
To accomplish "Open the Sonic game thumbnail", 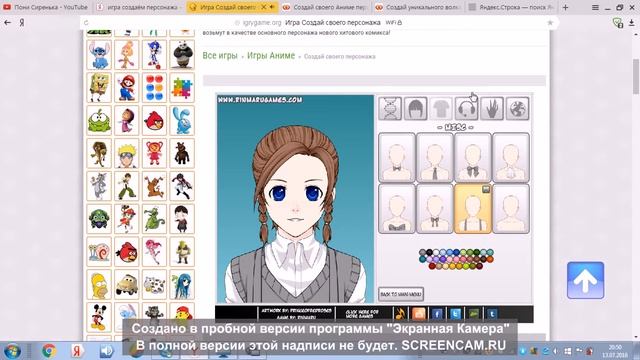I will click(x=154, y=55).
